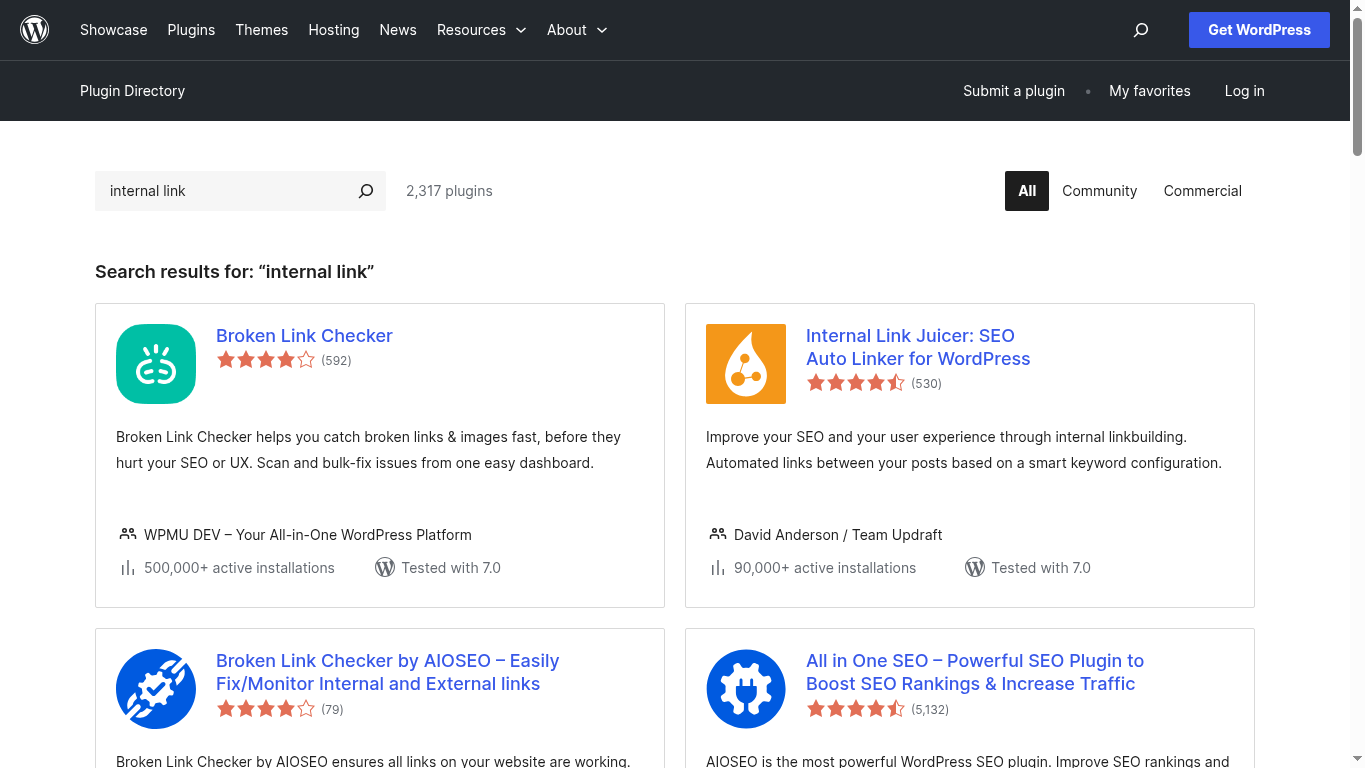Filter results by Commercial plugins

pyautogui.click(x=1203, y=191)
